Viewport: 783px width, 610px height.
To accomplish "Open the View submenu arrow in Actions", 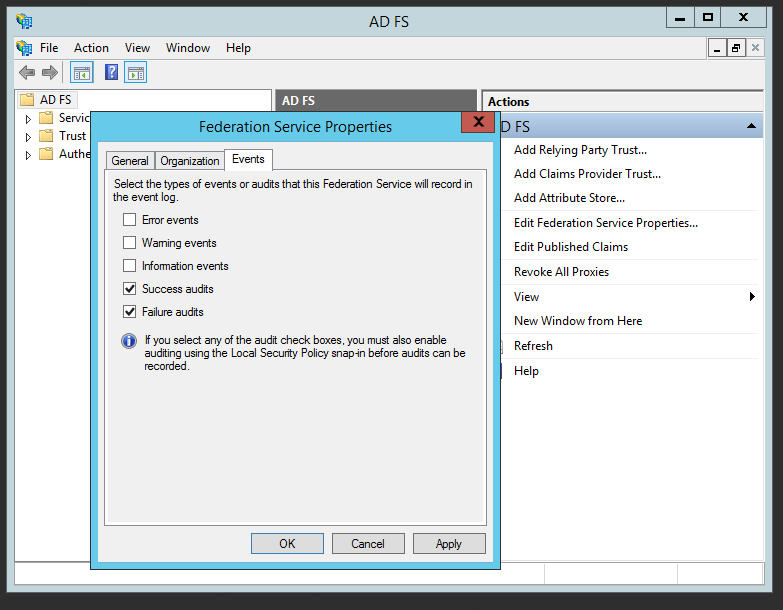I will [x=752, y=297].
